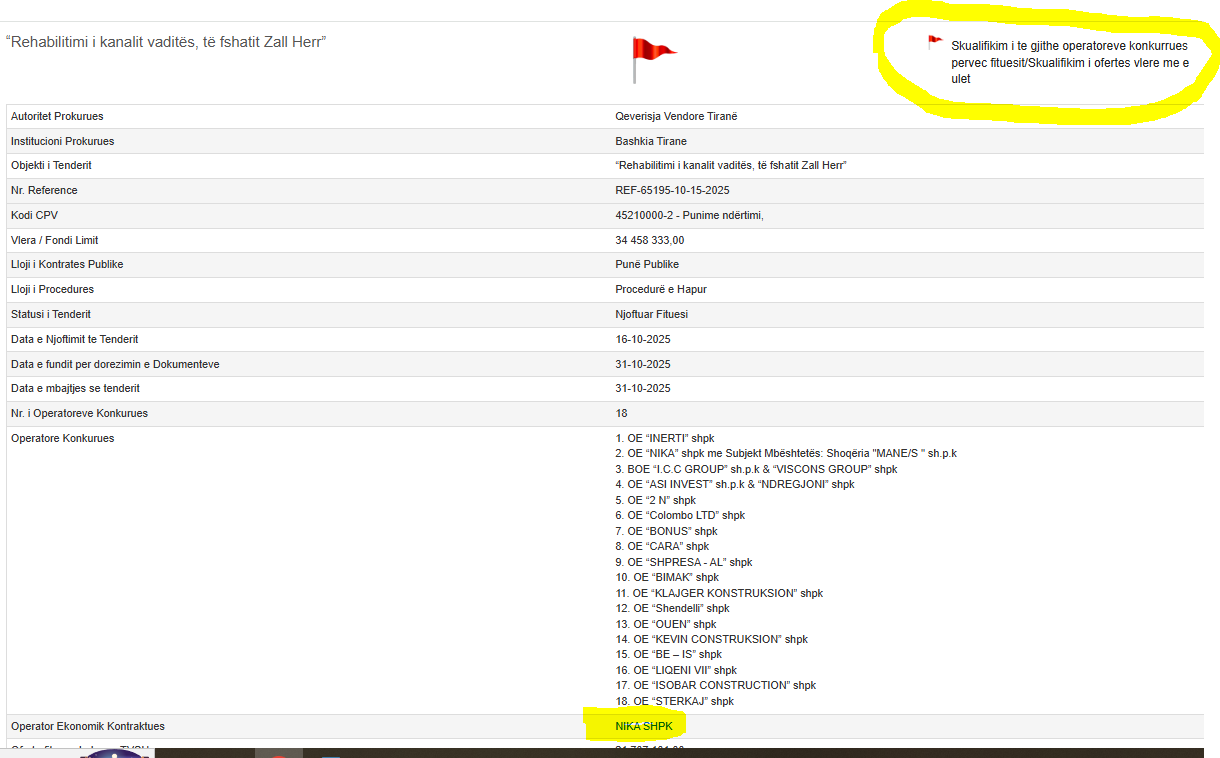Screen dimensions: 1220x758
Task: Select Qeverisja Vendore Tiranë authority value
Action: point(676,116)
